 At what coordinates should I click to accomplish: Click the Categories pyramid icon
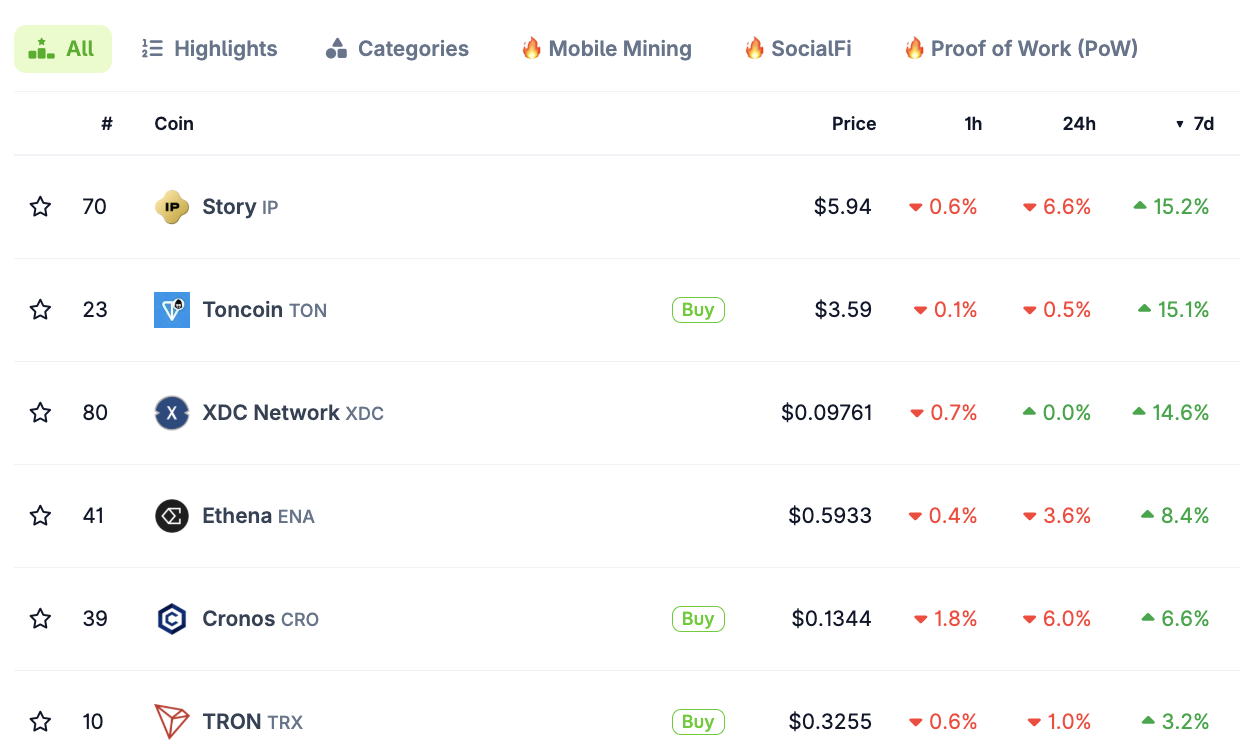335,48
